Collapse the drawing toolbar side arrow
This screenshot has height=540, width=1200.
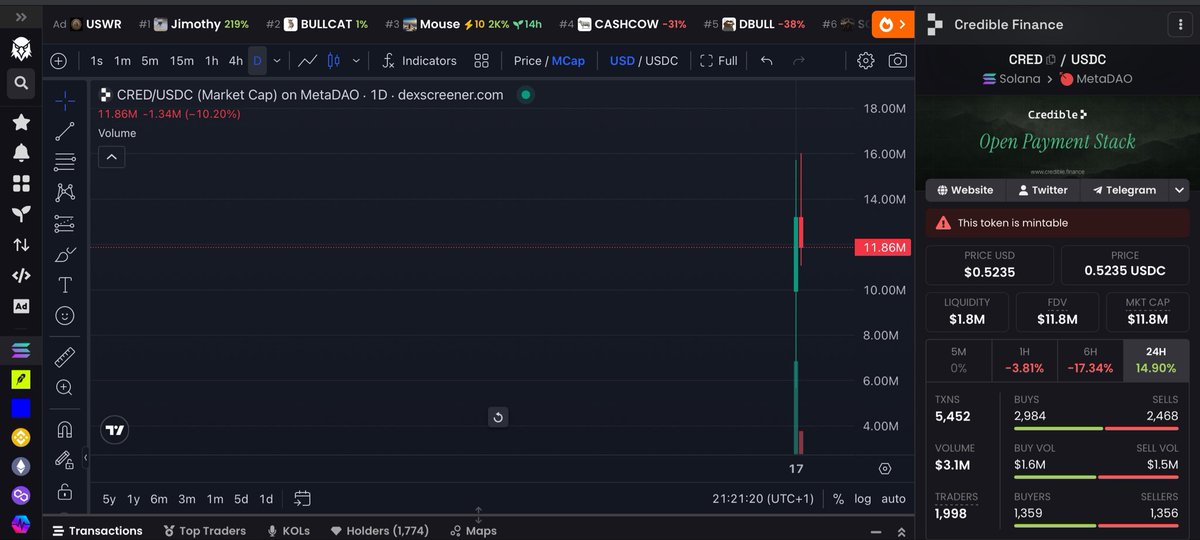coord(85,457)
